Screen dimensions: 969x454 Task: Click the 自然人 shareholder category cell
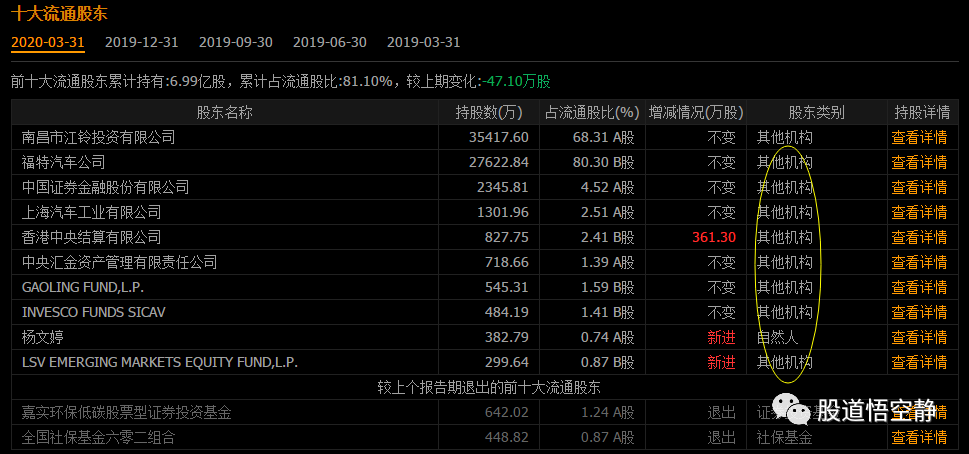point(777,337)
